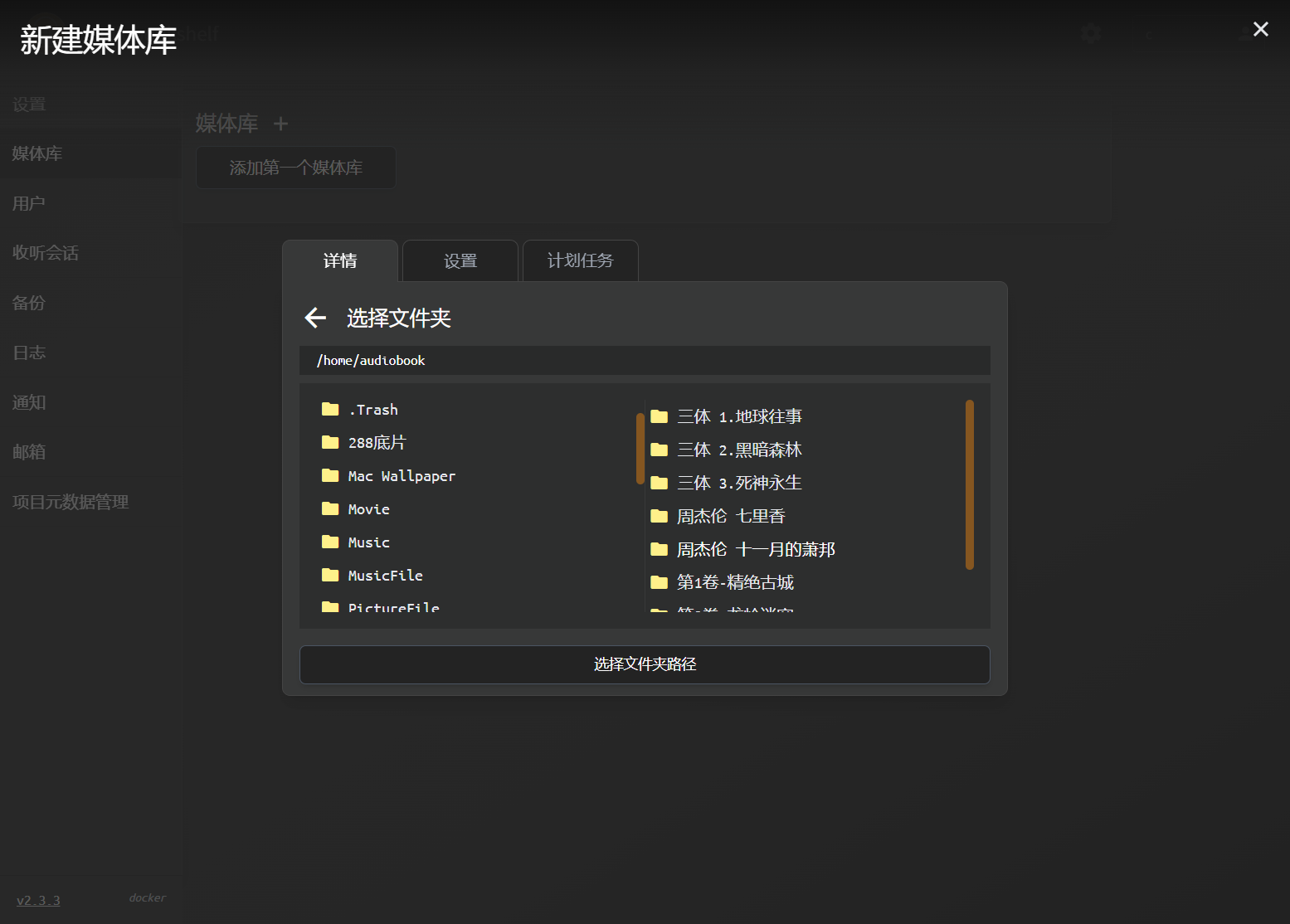Viewport: 1290px width, 924px height.
Task: Open 备份 in the sidebar
Action: coord(29,303)
